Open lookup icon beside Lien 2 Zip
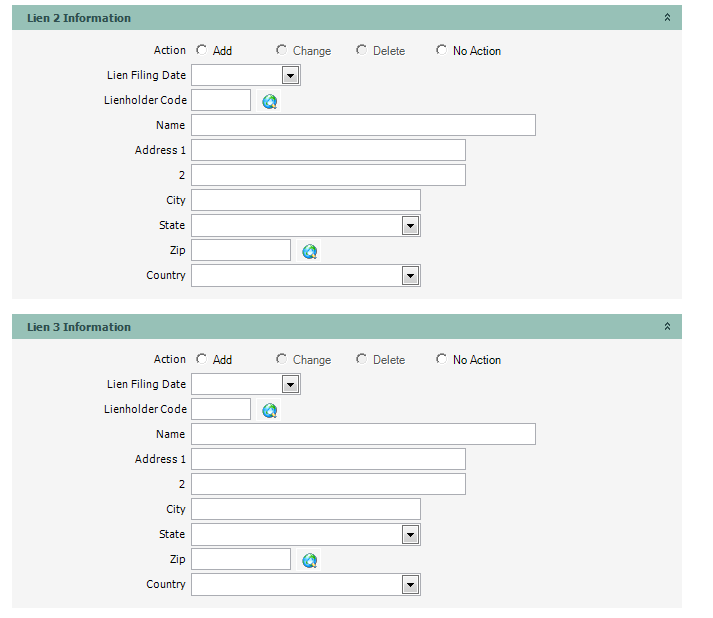713x618 pixels. click(309, 251)
